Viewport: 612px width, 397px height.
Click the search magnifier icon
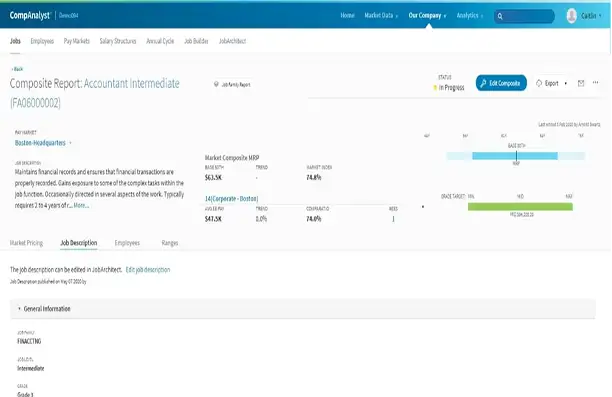coord(500,16)
